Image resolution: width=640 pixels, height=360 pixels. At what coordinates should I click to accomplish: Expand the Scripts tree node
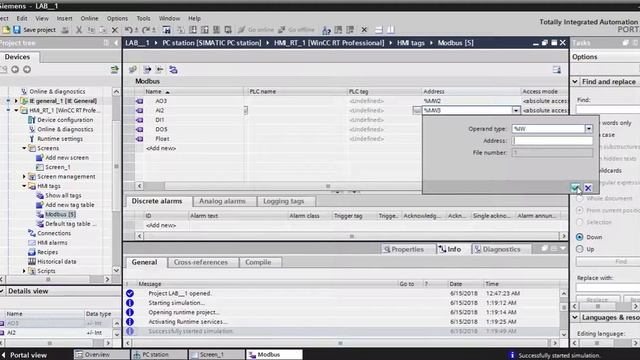pos(24,271)
